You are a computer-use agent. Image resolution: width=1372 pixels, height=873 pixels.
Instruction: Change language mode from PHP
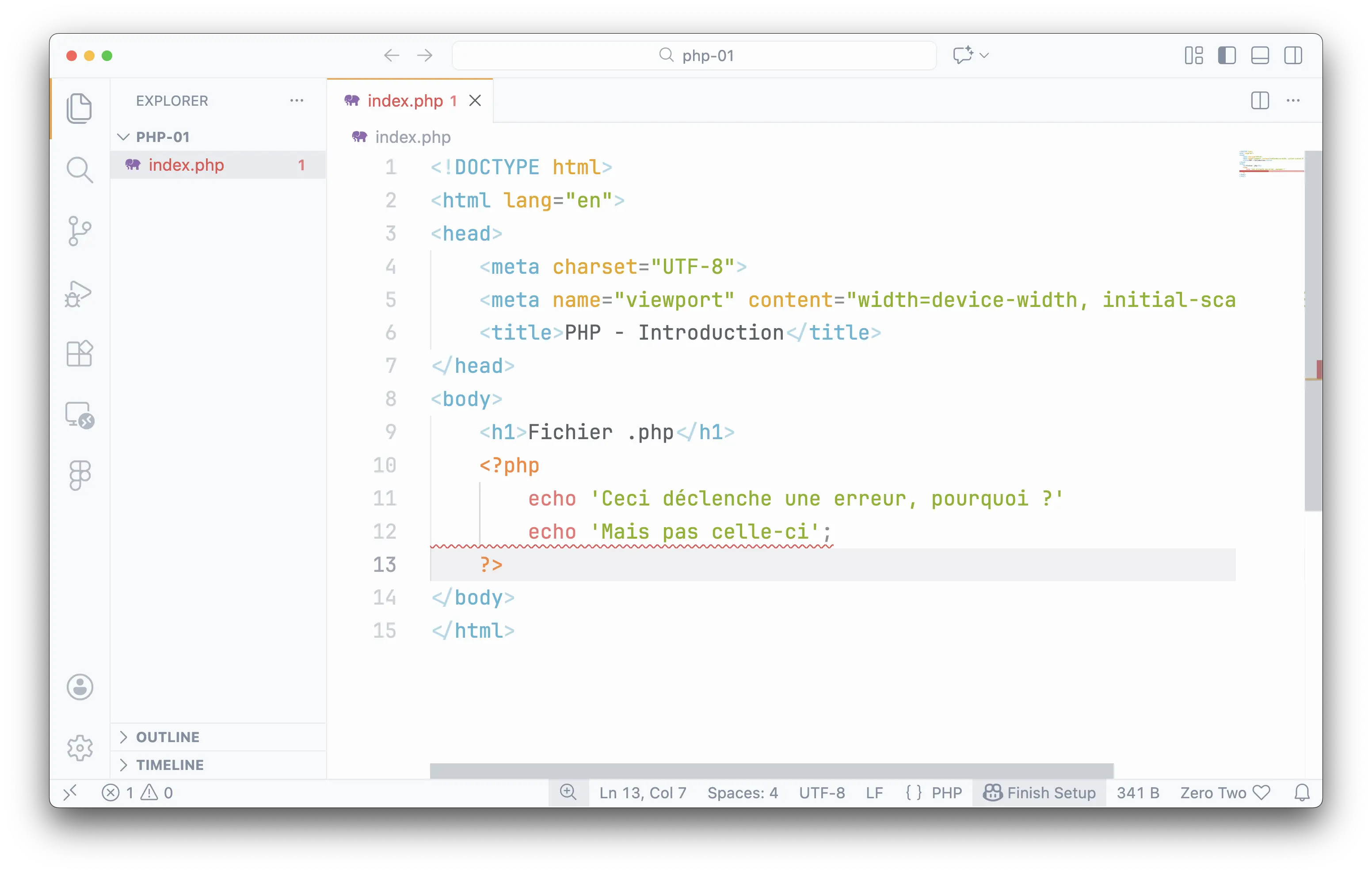click(946, 793)
